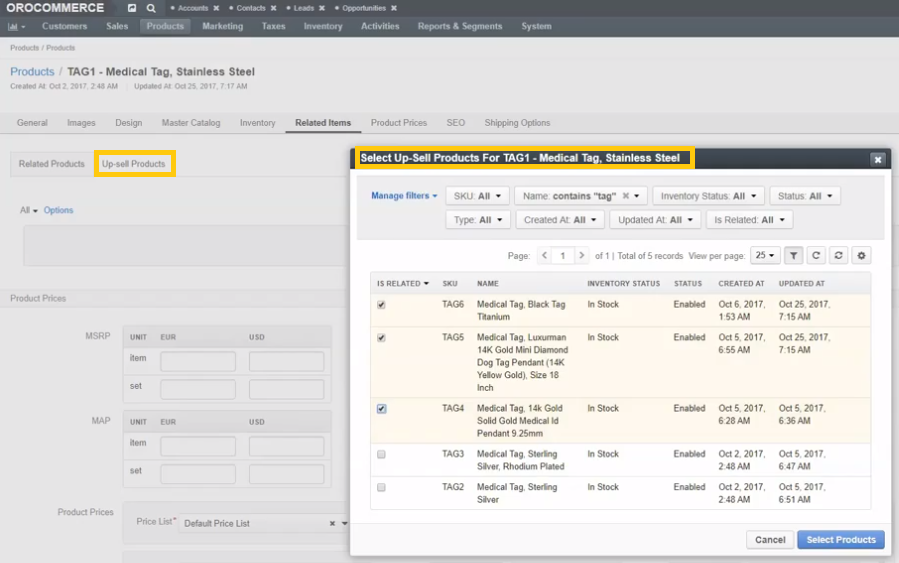The width and height of the screenshot is (899, 563).
Task: Click the Select Products button
Action: (841, 539)
